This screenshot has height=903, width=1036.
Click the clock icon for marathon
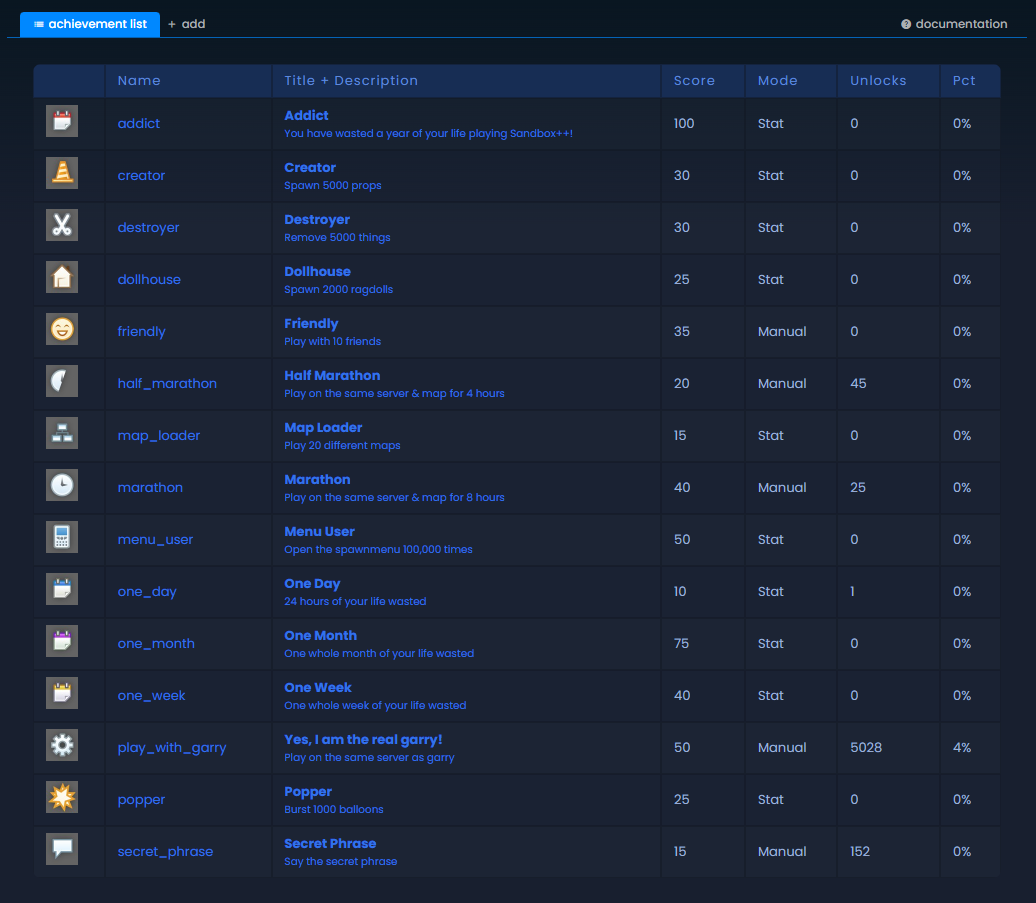point(62,485)
